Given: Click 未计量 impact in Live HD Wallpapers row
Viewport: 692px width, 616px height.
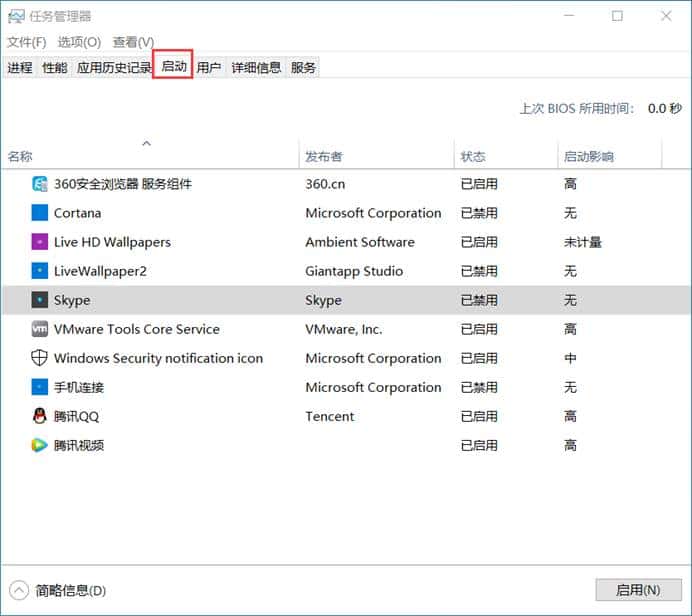Looking at the screenshot, I should (x=583, y=242).
